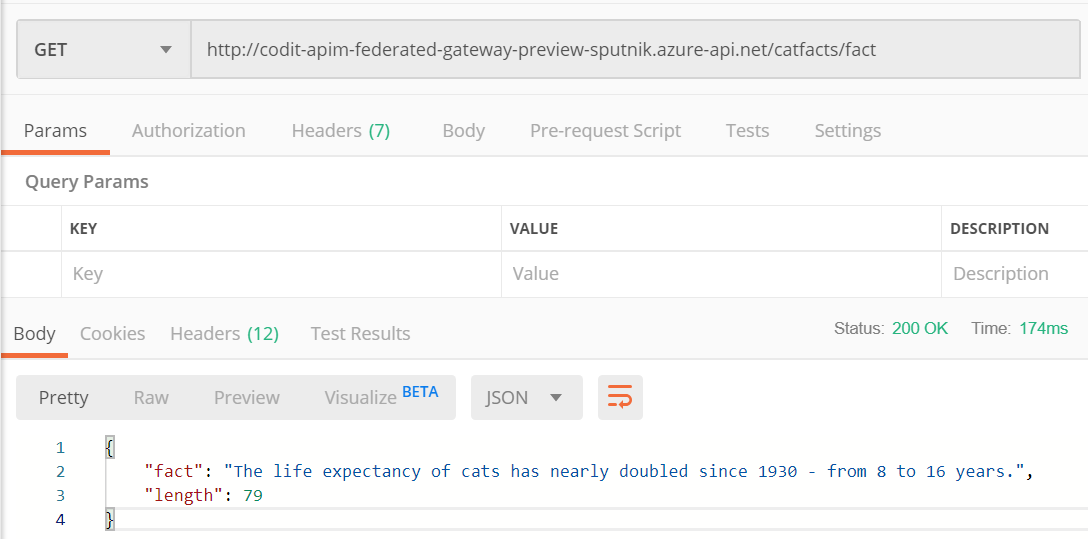Open the request Headers (7) tab
This screenshot has width=1088, height=539.
click(340, 131)
